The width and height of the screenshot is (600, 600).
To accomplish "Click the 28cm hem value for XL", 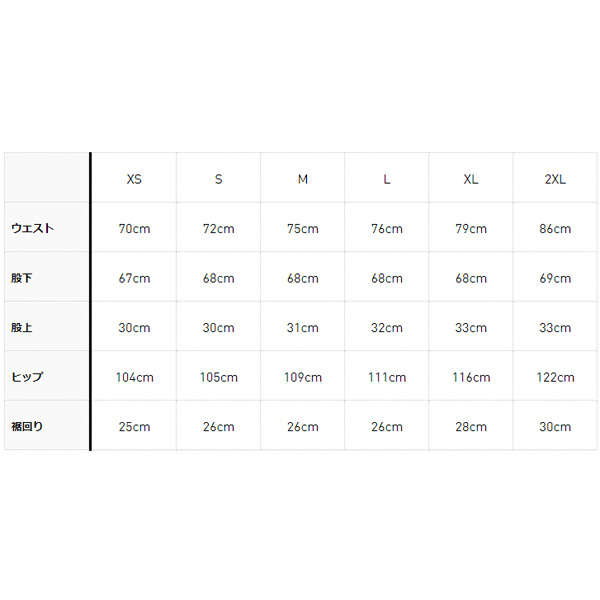I will point(471,427).
